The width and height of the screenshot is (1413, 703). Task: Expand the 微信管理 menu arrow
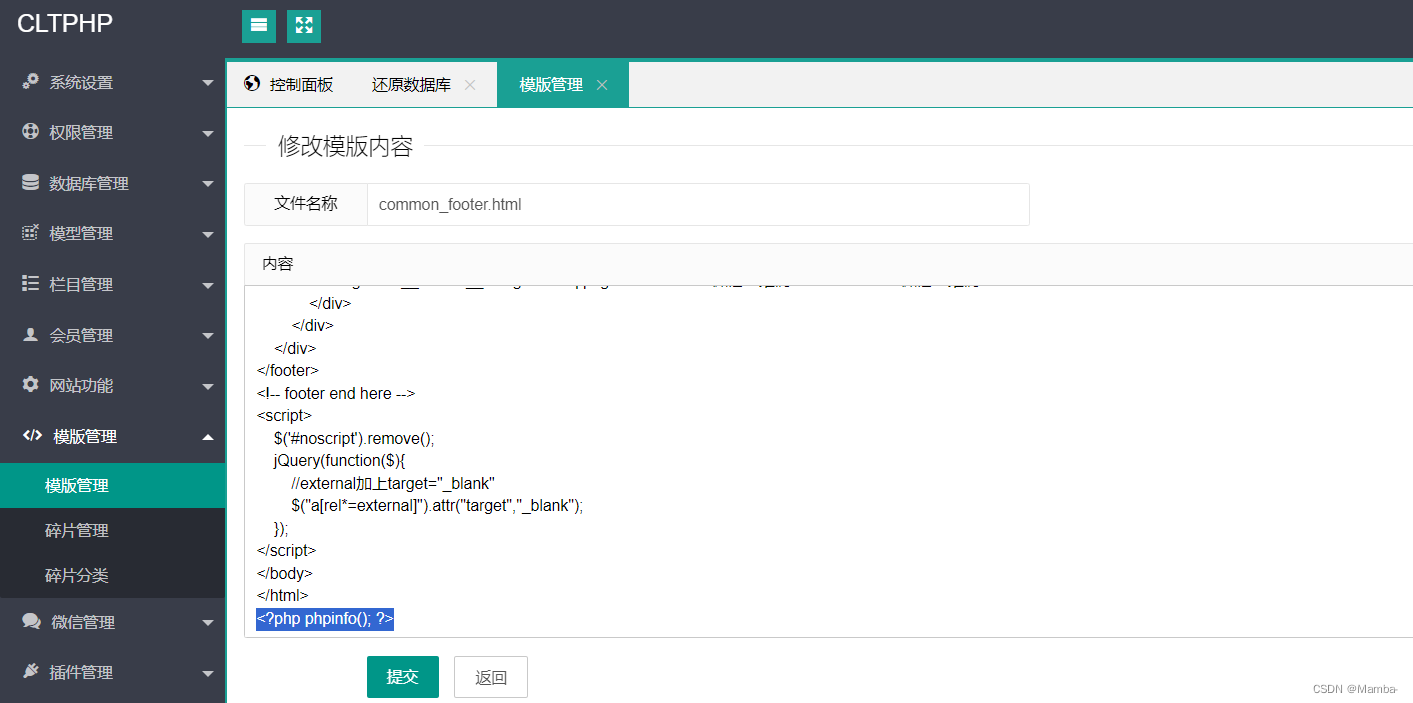coord(208,623)
